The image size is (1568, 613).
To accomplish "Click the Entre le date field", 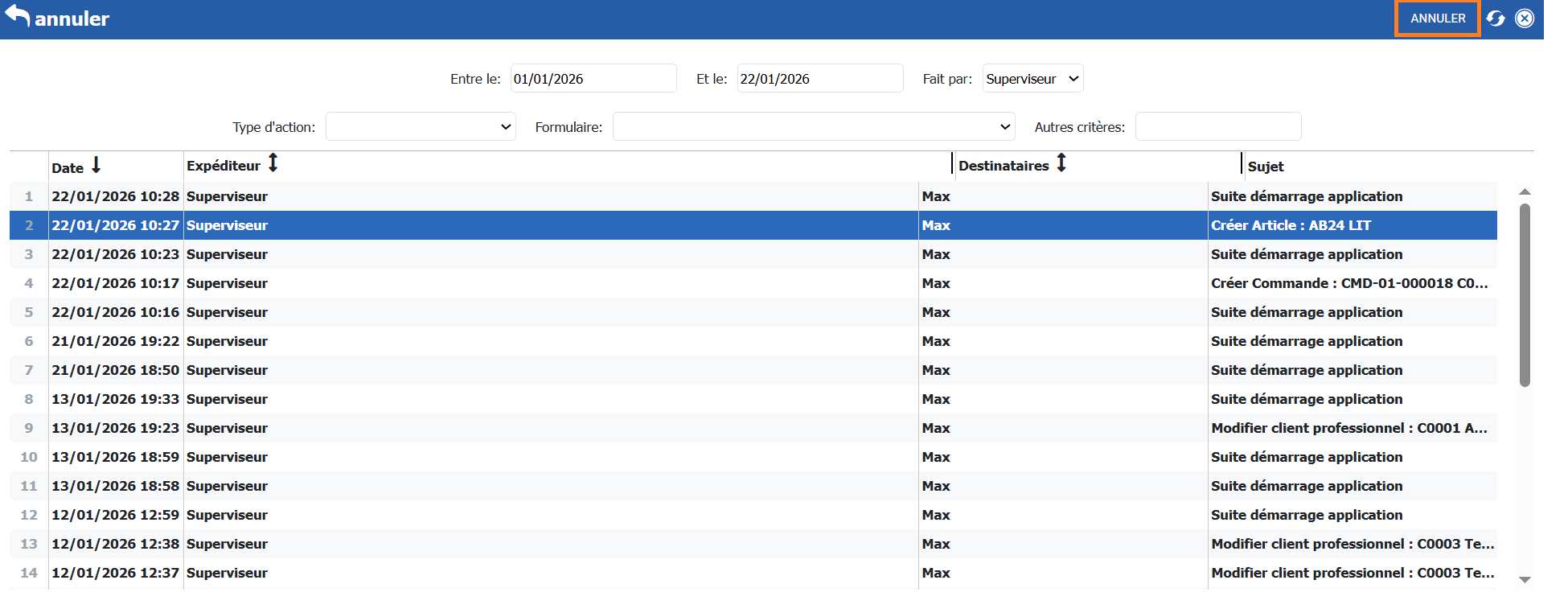I will [593, 79].
